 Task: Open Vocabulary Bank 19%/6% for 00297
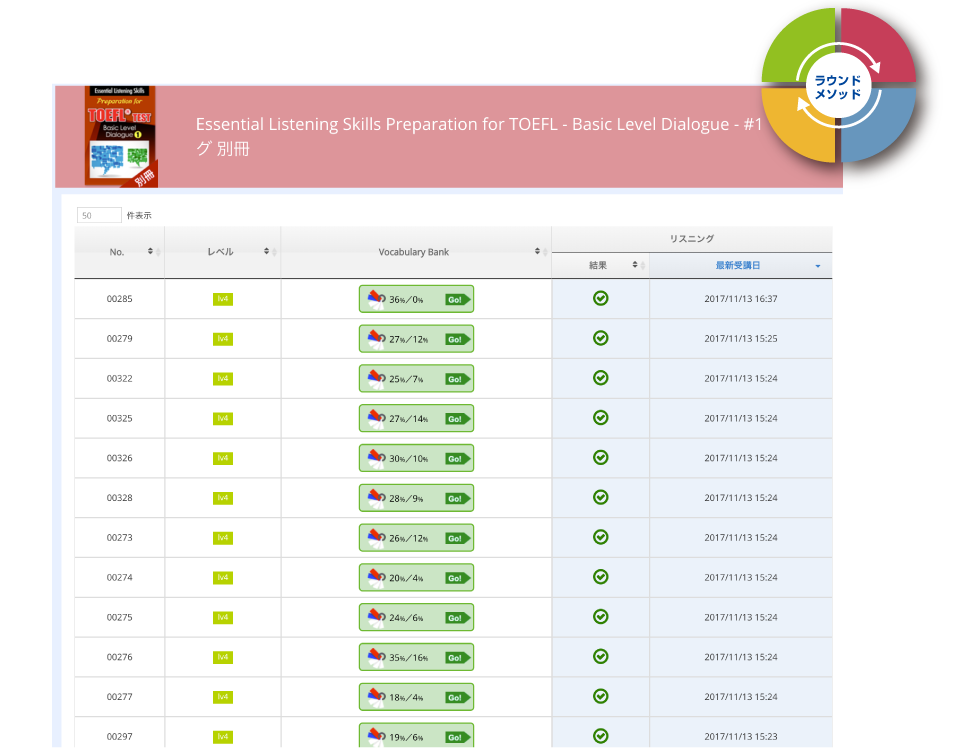[416, 735]
